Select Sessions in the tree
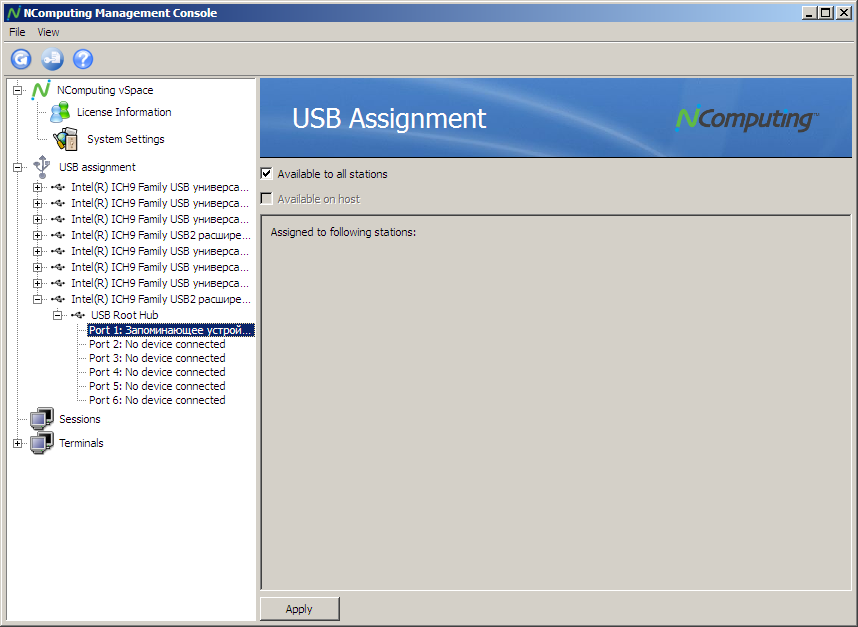 pyautogui.click(x=80, y=419)
